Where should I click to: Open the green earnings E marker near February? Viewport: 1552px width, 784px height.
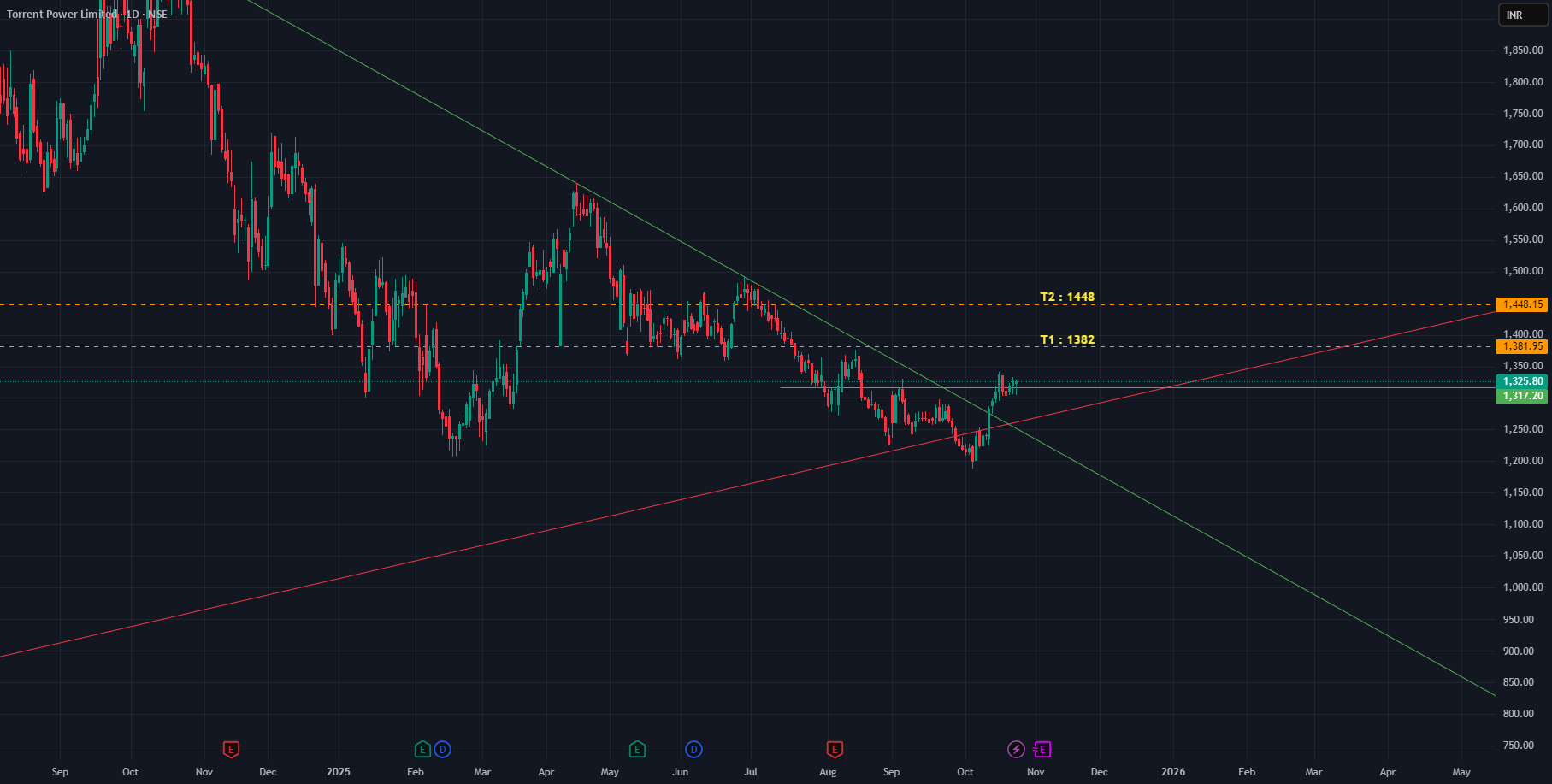[422, 750]
